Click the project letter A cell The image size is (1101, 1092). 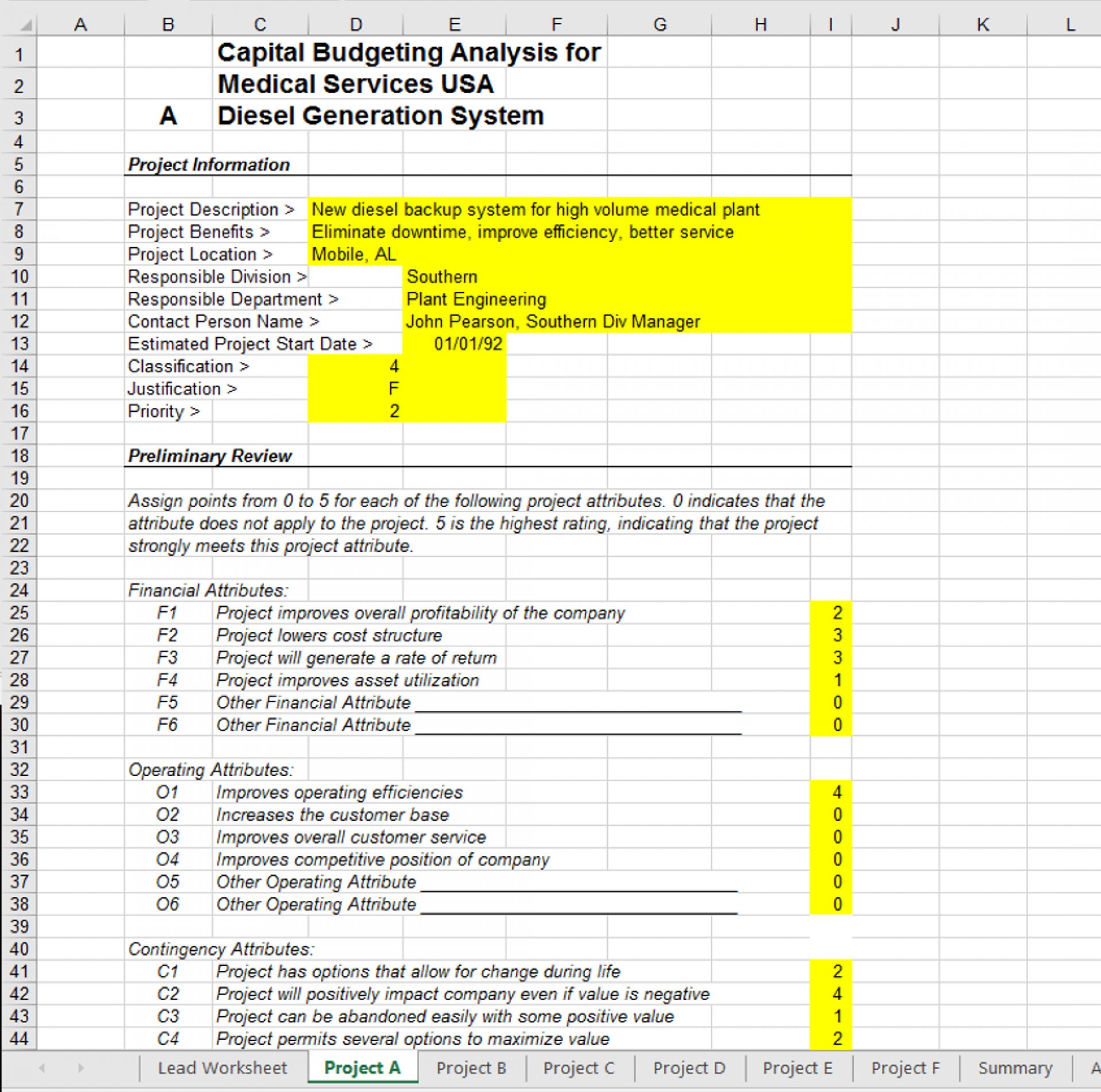(x=168, y=116)
